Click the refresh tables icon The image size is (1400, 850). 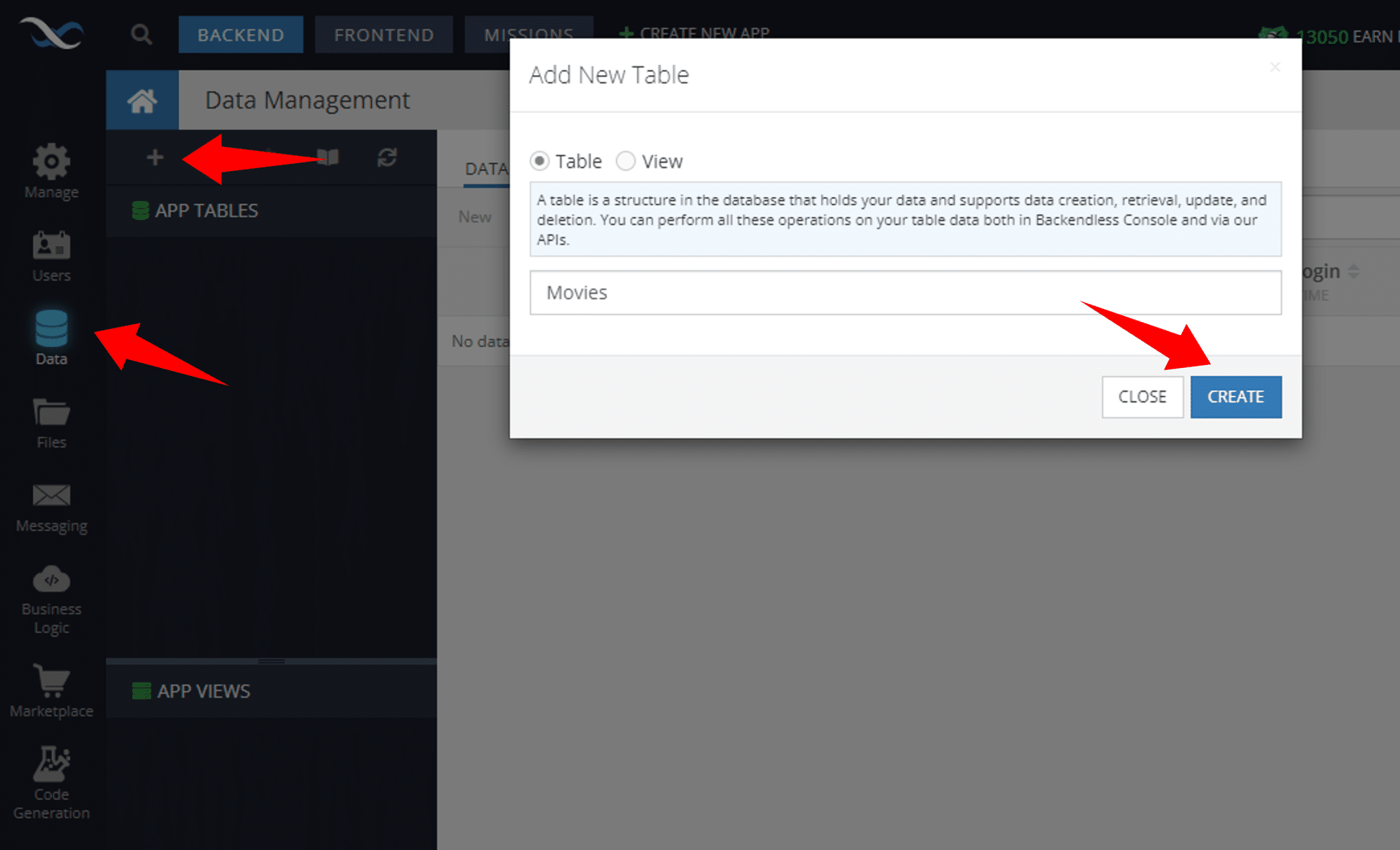pyautogui.click(x=387, y=158)
